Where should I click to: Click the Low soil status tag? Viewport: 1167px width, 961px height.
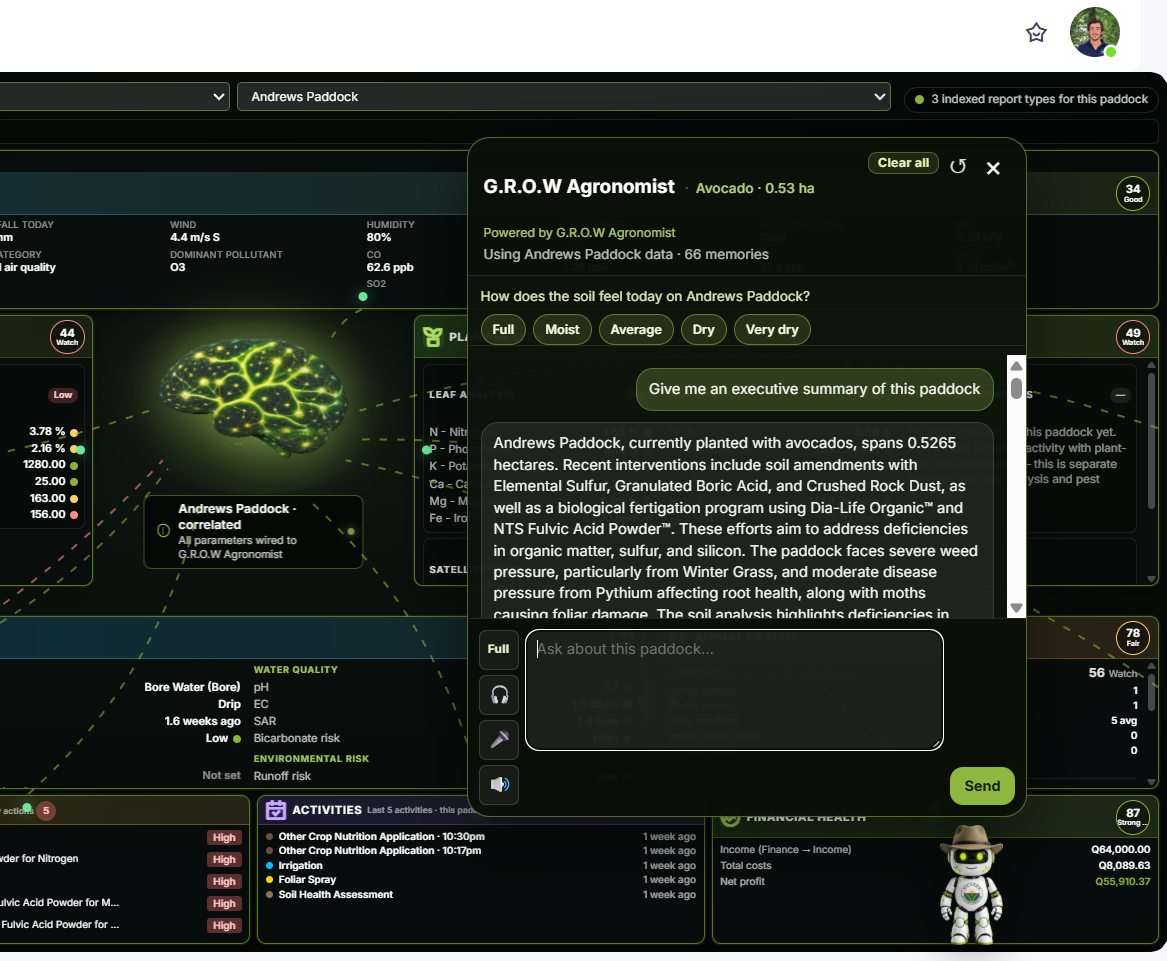63,395
